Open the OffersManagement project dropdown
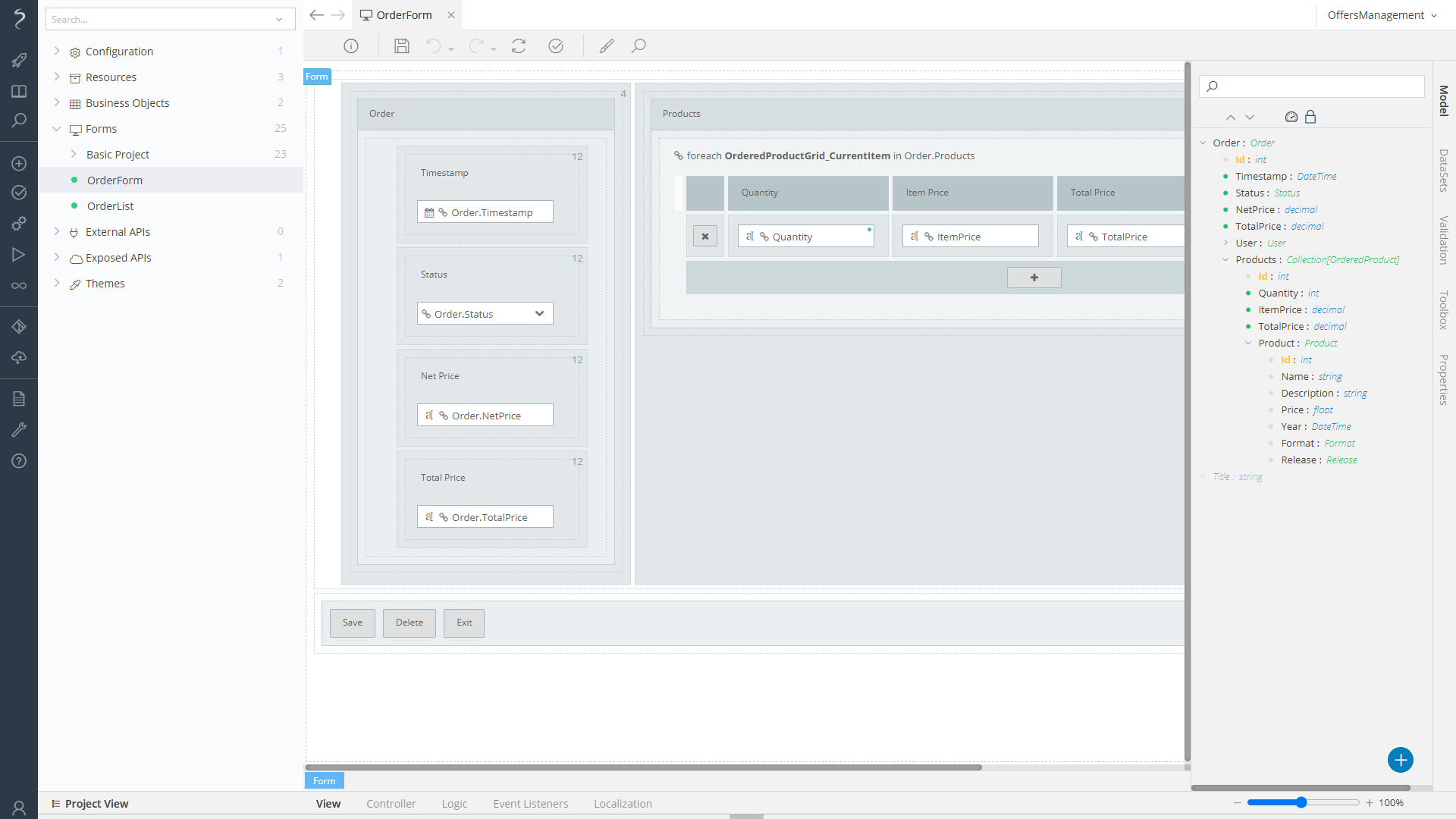Viewport: 1456px width, 819px height. [1382, 15]
